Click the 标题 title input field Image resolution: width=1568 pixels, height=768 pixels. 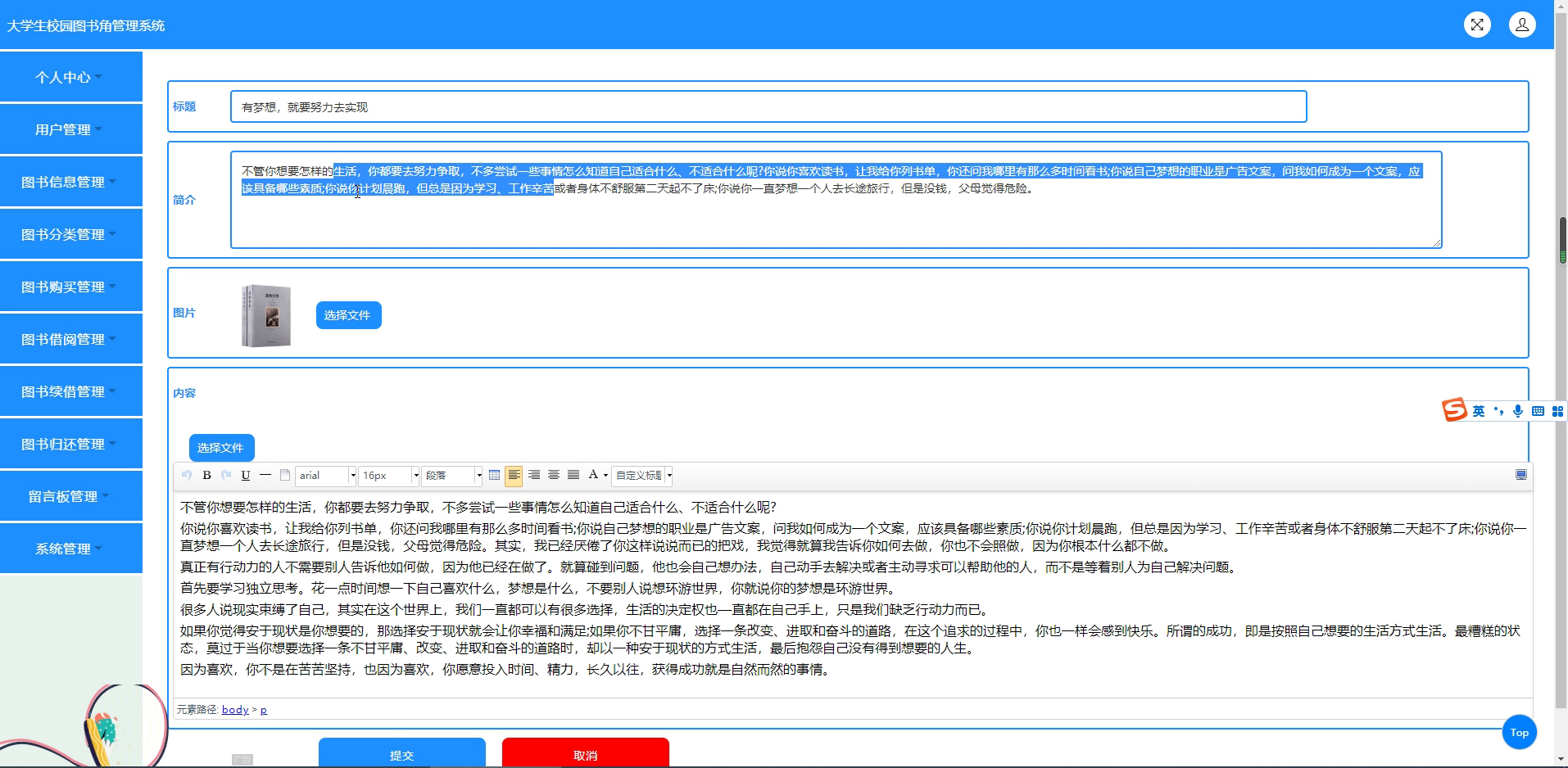(768, 107)
